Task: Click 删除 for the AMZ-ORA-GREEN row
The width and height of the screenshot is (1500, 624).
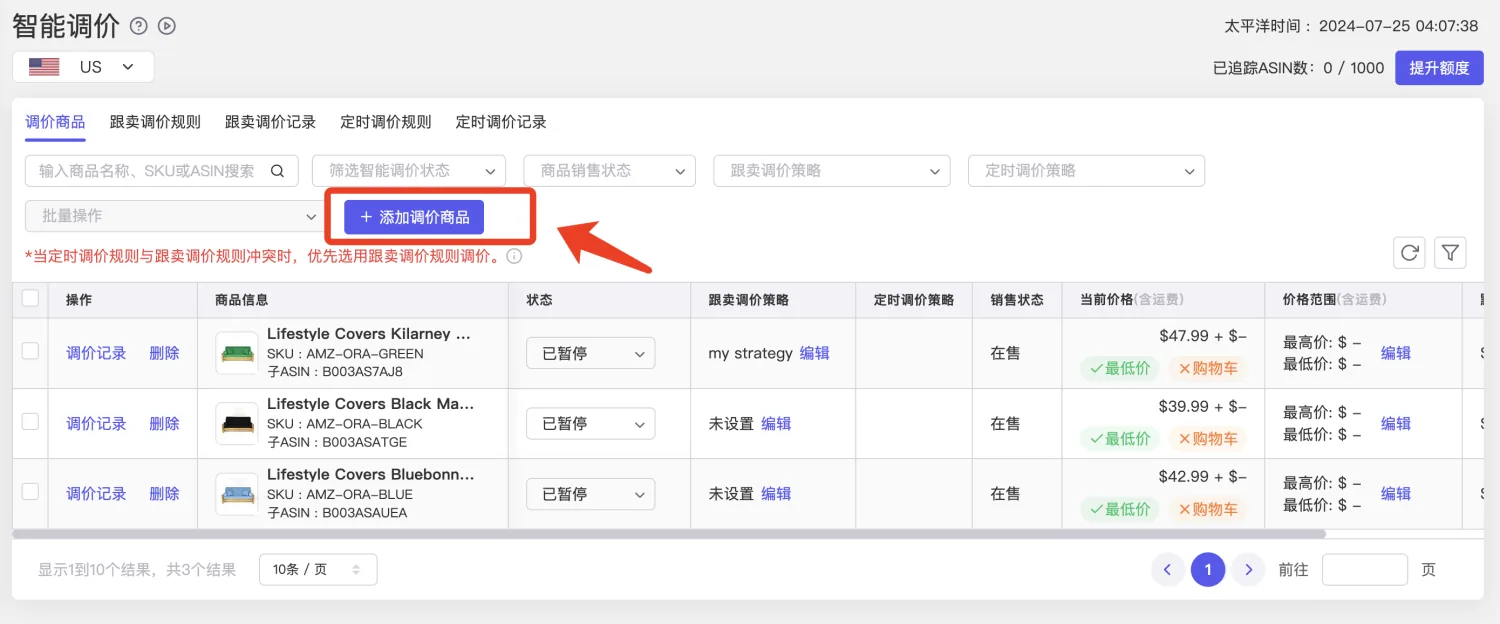Action: coord(164,353)
